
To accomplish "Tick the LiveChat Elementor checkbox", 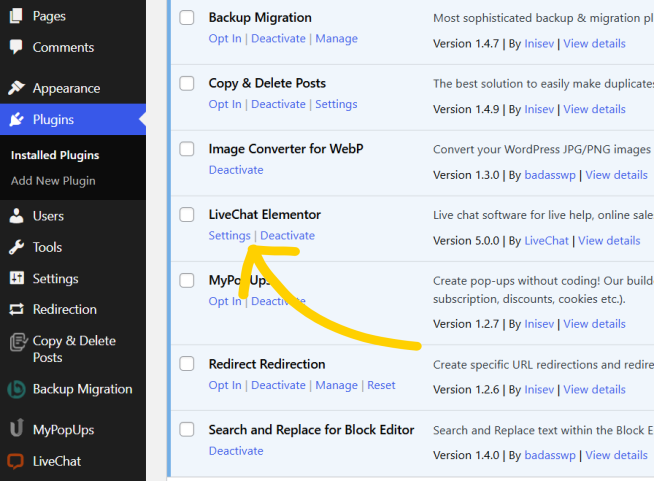I will 187,214.
